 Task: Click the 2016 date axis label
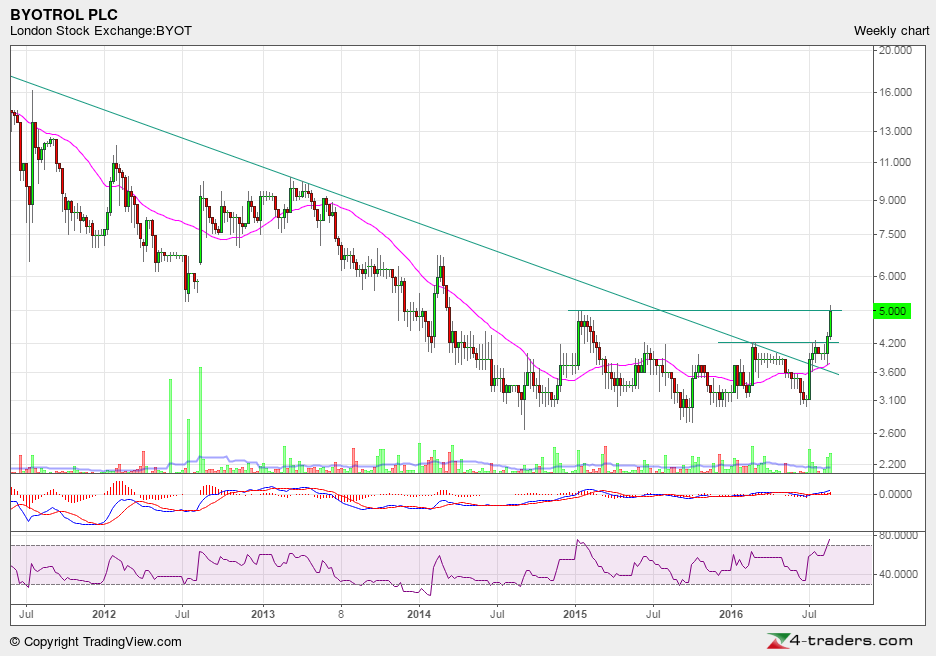(x=731, y=614)
